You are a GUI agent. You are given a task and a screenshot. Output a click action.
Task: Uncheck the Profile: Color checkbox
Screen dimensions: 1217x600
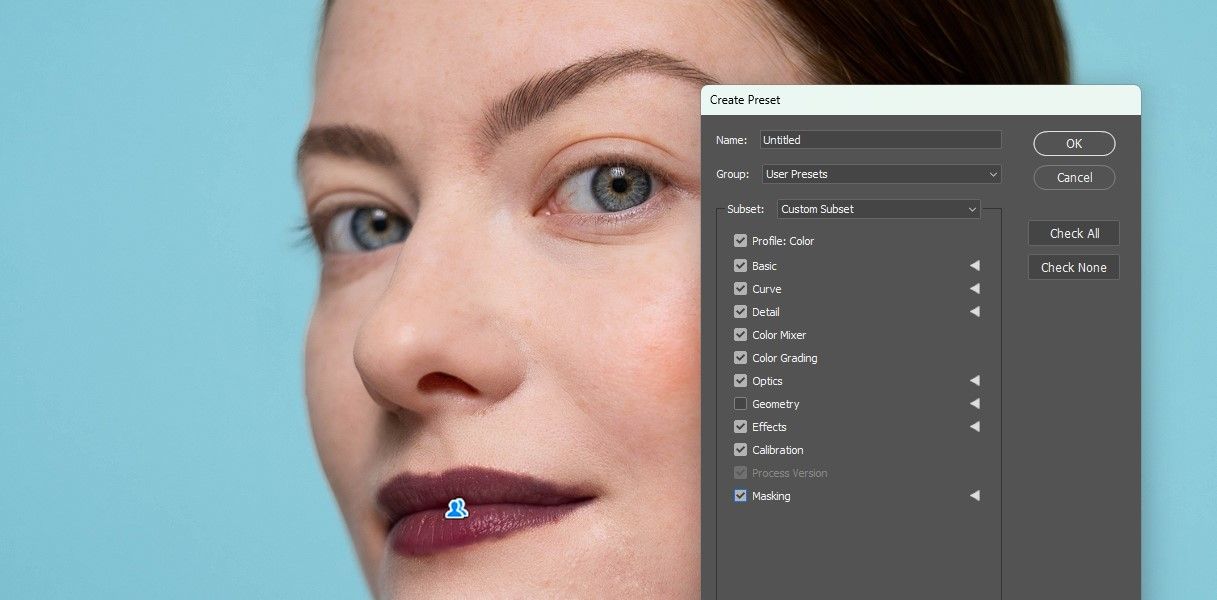point(740,241)
